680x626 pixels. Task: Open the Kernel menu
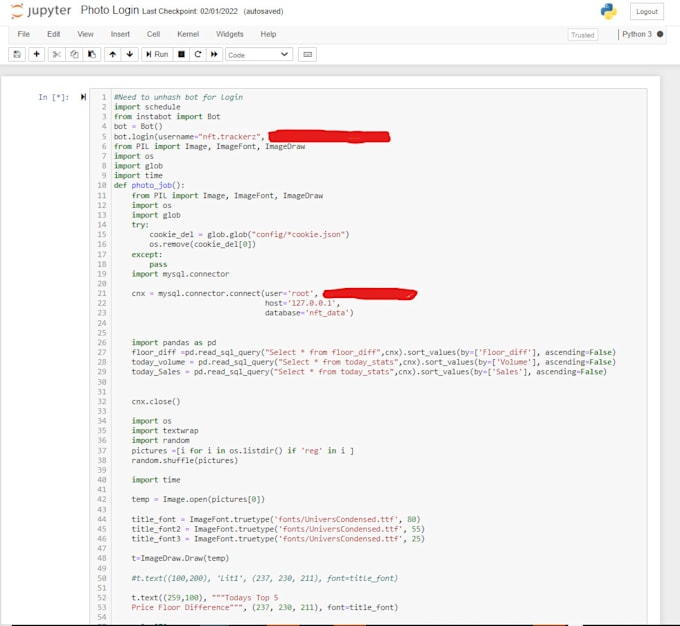coord(188,34)
